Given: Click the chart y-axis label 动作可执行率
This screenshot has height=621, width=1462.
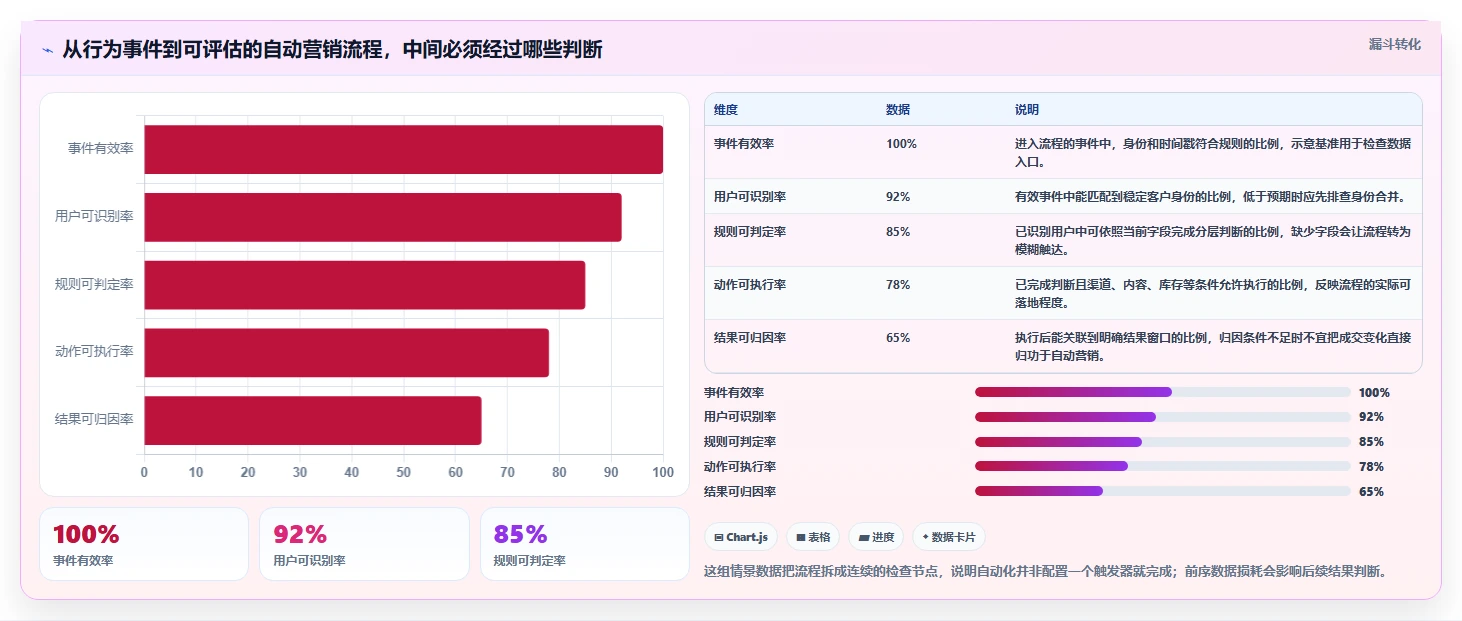Looking at the screenshot, I should [94, 351].
